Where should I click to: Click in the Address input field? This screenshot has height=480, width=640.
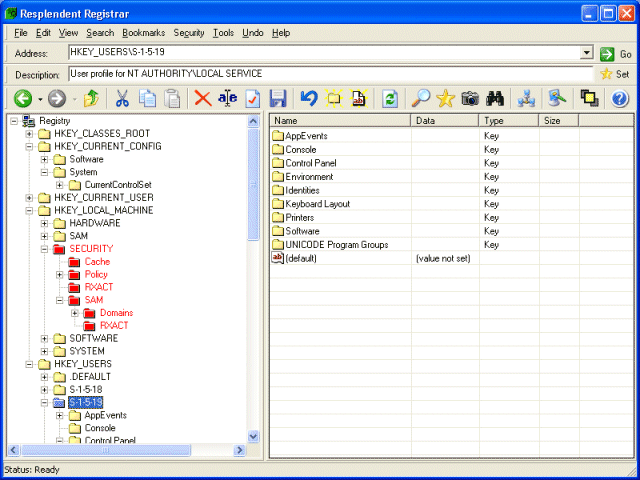pyautogui.click(x=325, y=52)
